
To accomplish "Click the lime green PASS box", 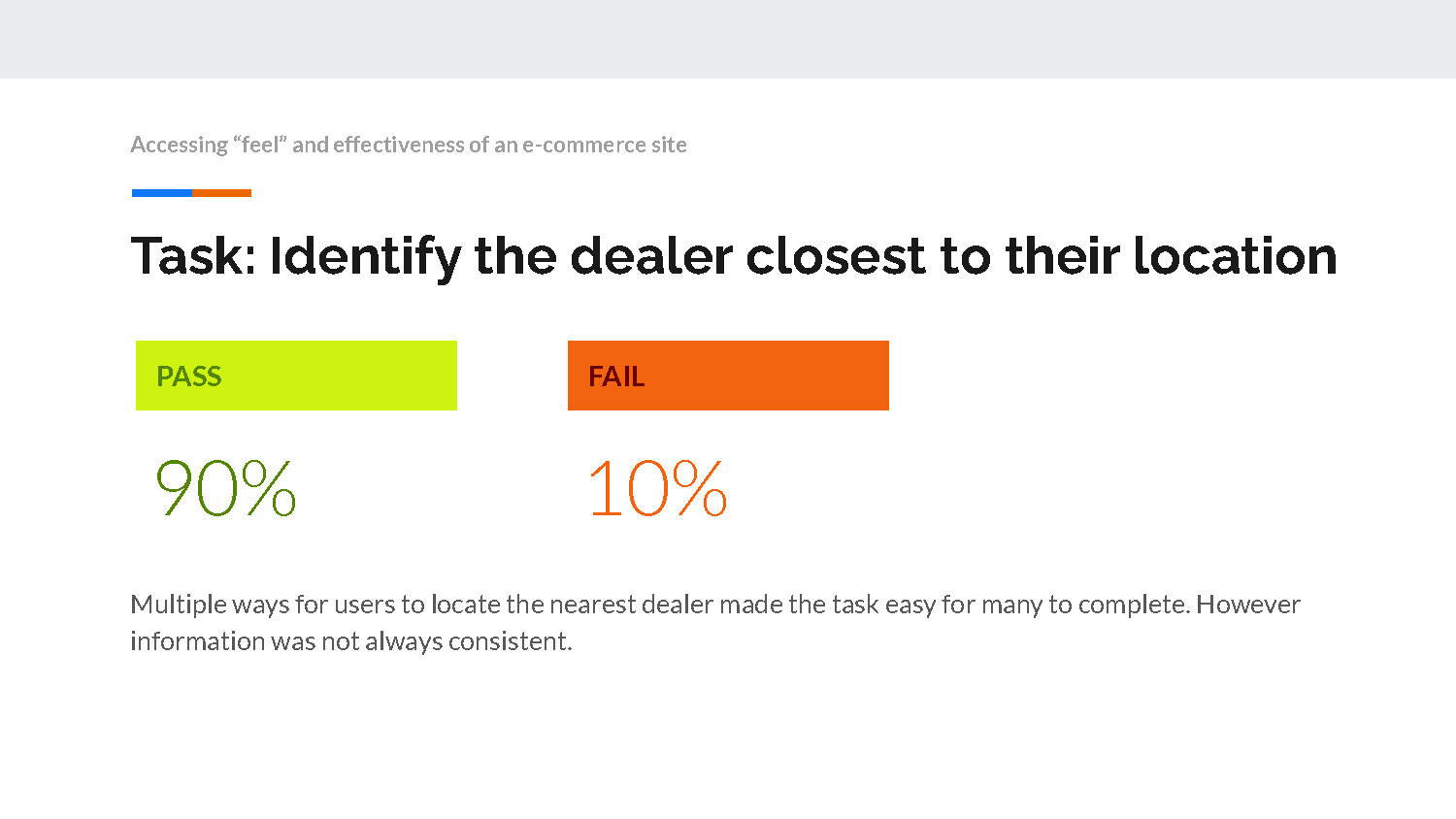I will [x=296, y=376].
